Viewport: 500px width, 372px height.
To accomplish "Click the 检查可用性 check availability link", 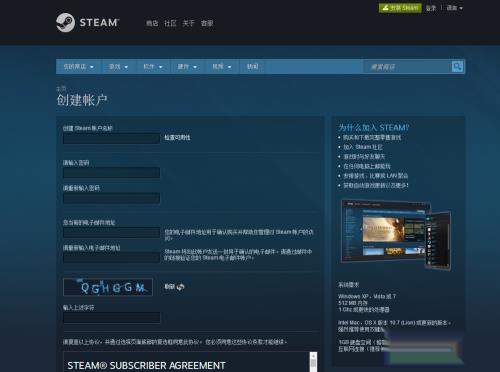I will click(x=177, y=138).
